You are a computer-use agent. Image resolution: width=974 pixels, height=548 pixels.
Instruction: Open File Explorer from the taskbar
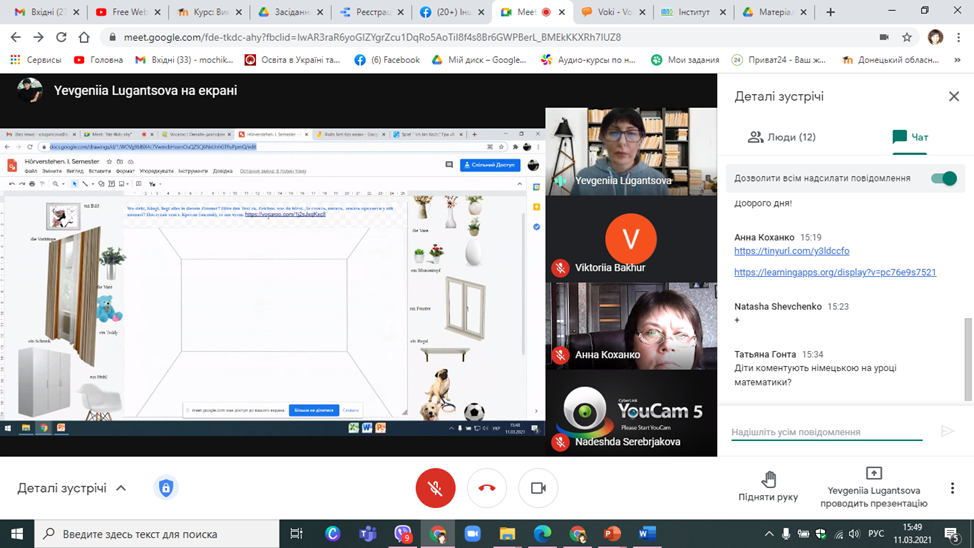507,534
